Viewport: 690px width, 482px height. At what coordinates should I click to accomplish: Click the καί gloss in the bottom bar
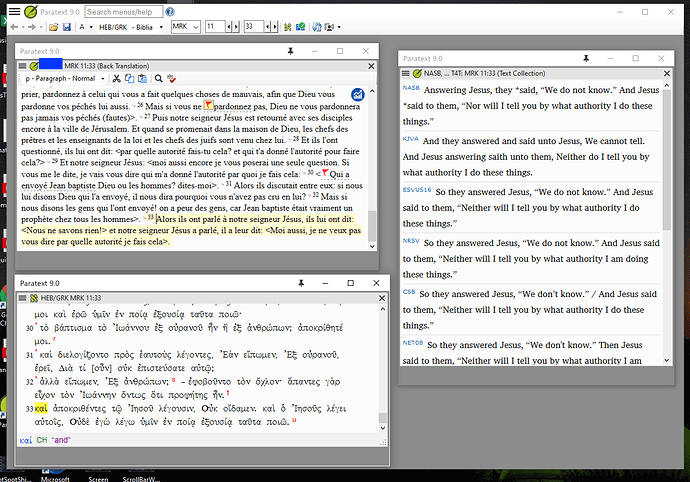tap(26, 440)
